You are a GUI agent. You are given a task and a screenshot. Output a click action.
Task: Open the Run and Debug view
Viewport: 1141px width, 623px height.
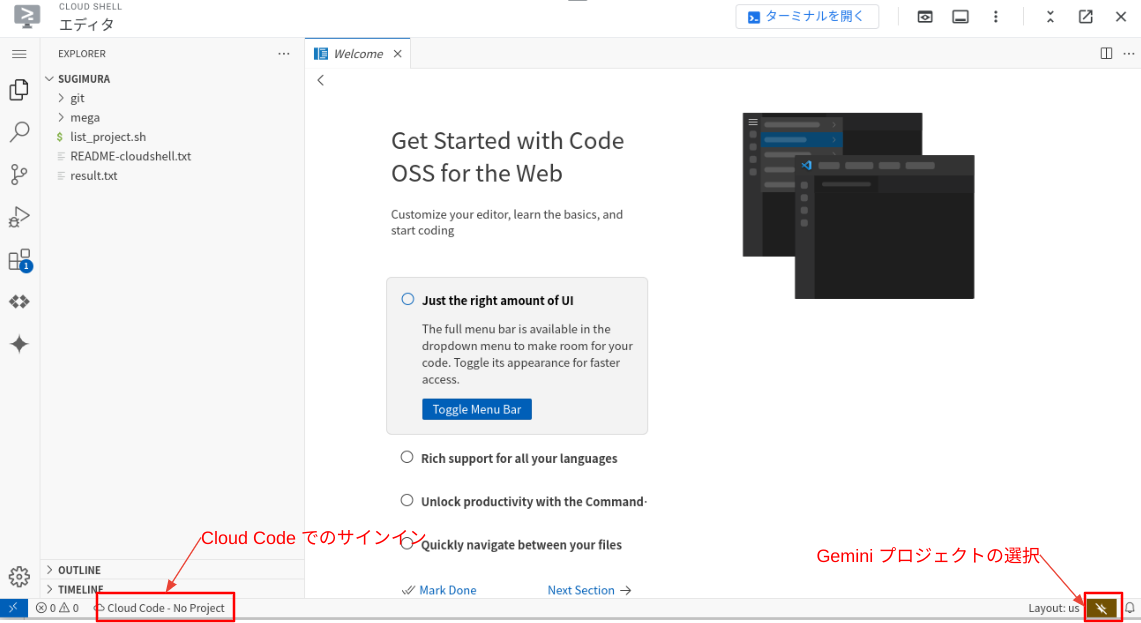point(19,216)
